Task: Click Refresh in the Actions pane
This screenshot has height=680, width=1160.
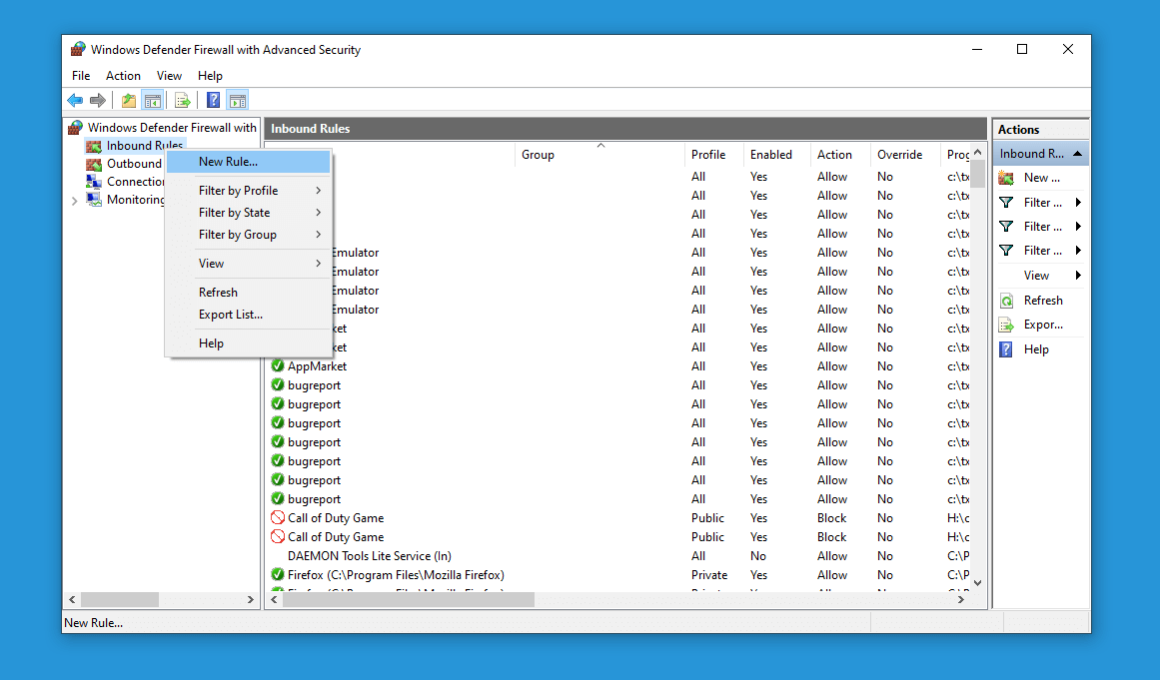Action: (x=1041, y=300)
